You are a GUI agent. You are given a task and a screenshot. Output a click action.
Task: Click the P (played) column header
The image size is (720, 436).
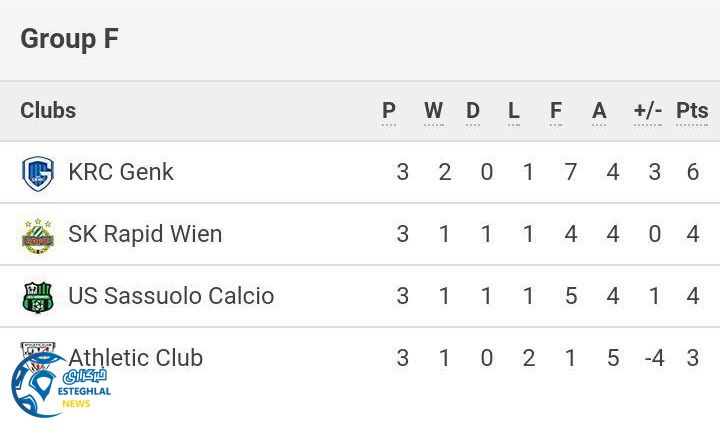click(389, 111)
